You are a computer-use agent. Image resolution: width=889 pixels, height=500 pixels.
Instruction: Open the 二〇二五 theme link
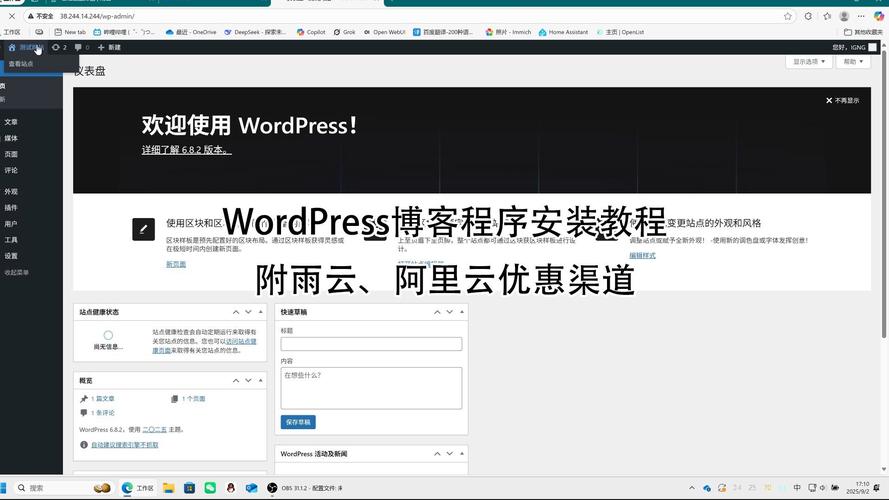(154, 430)
